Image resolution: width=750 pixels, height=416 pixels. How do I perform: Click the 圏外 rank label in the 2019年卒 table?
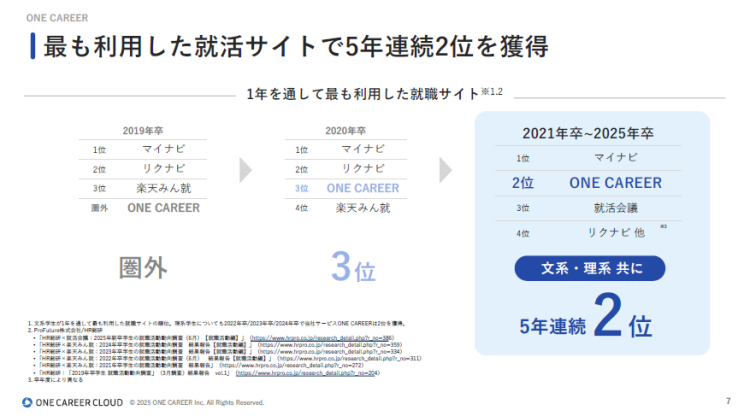99,208
